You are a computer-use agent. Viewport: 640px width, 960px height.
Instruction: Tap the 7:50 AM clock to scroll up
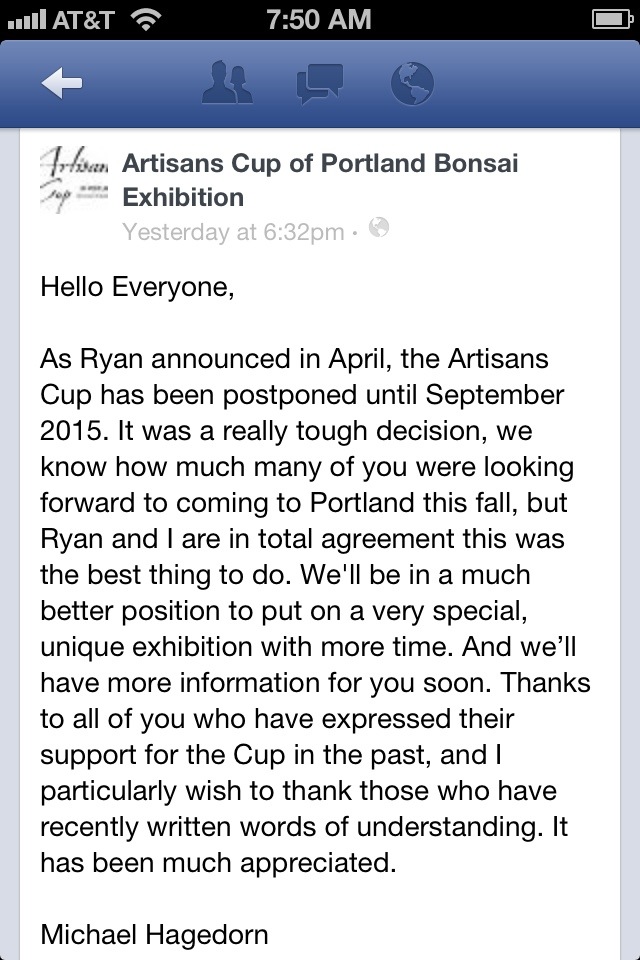click(318, 18)
